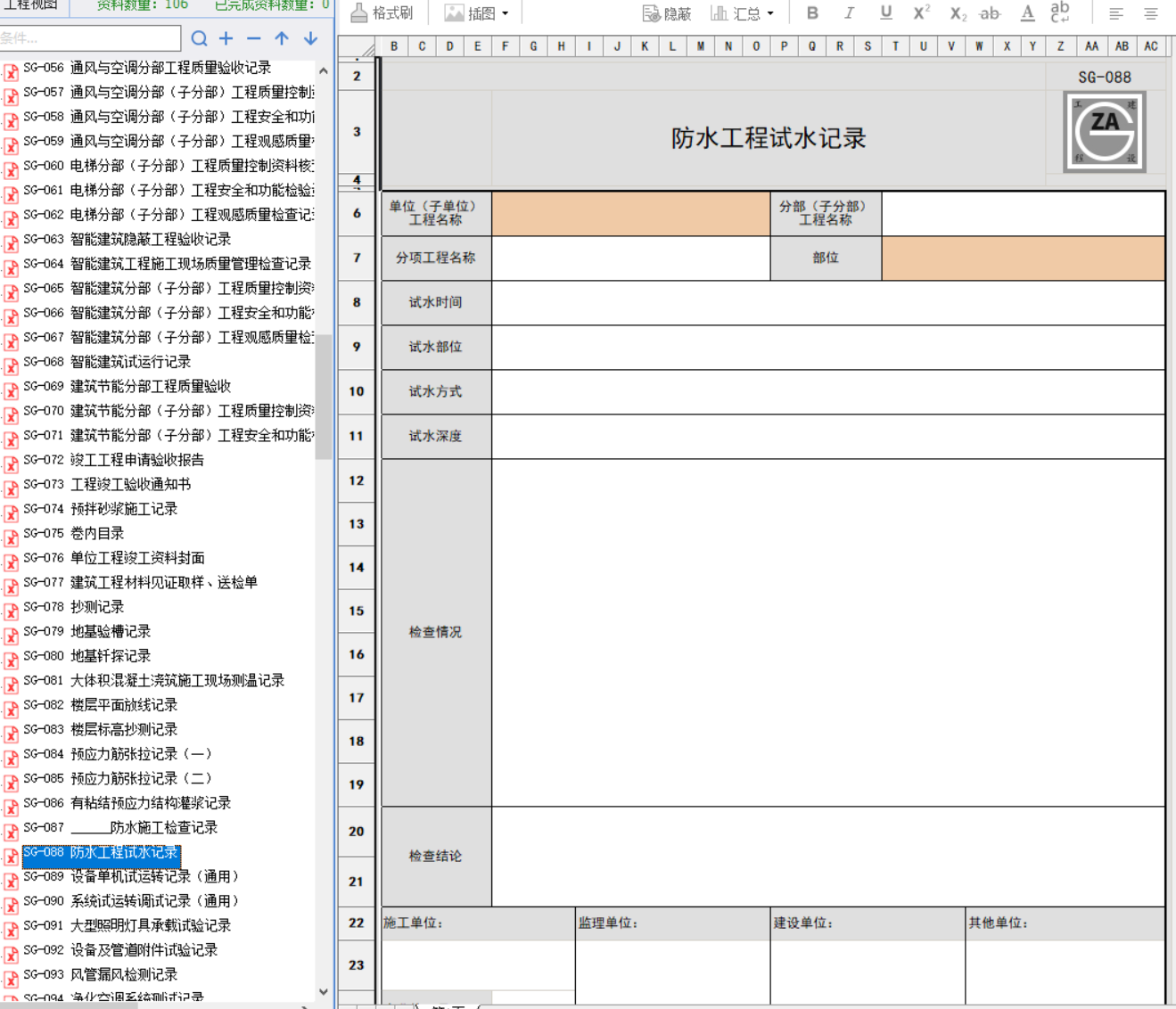This screenshot has width=1176, height=1009.
Task: Open SG-069 建筑节能分部工程质量验收
Action: pos(127,386)
